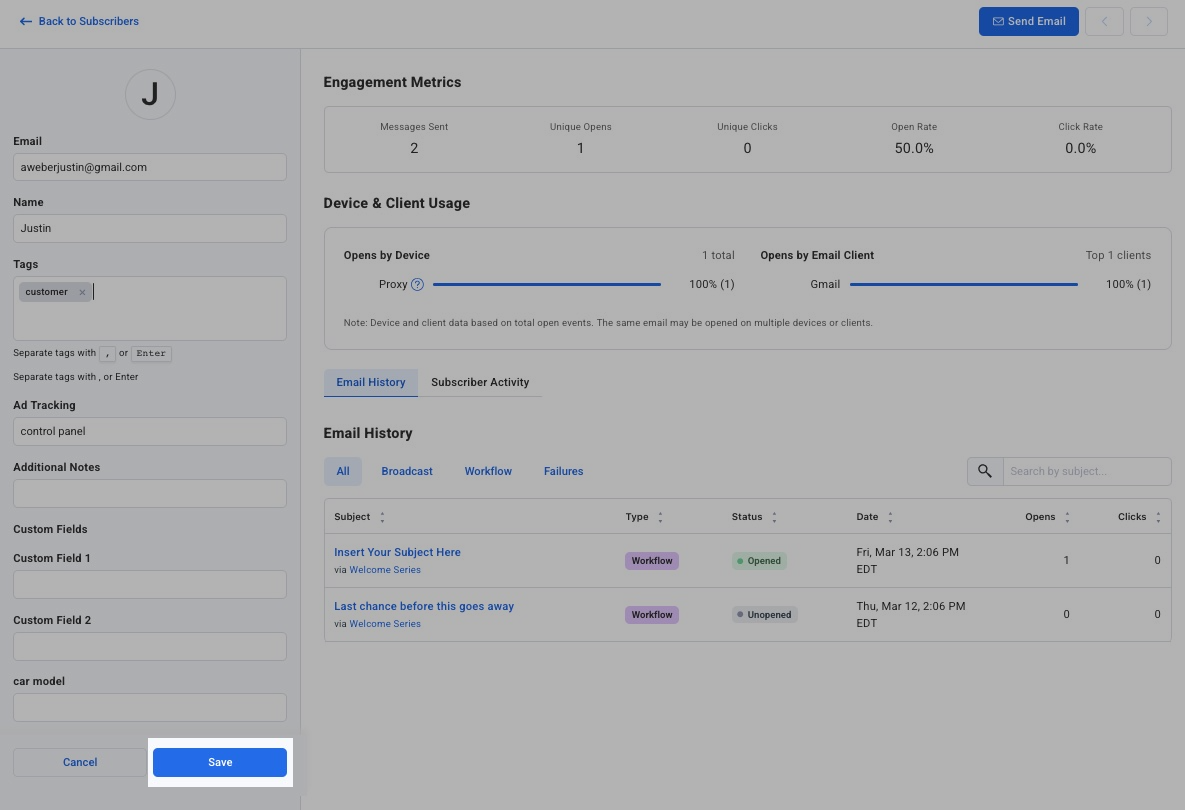Go to next subscriber chevron
The width and height of the screenshot is (1185, 810).
[1148, 21]
